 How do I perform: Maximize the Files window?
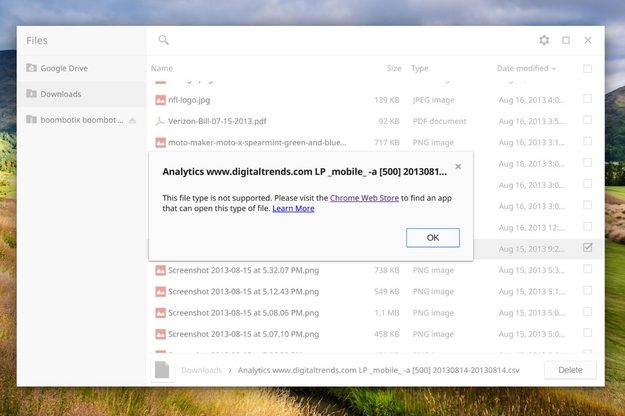click(566, 40)
